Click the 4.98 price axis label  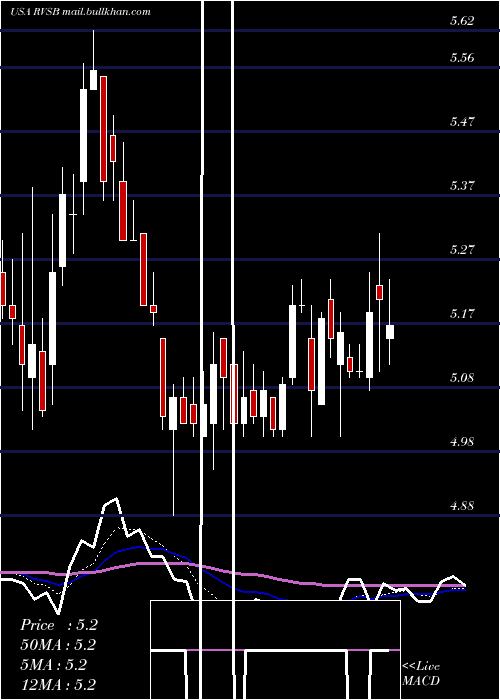(x=462, y=442)
